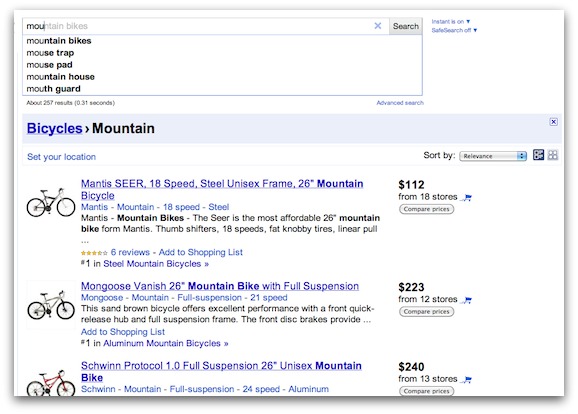
Task: Open the 'Instant is on' dropdown
Action: pos(450,22)
